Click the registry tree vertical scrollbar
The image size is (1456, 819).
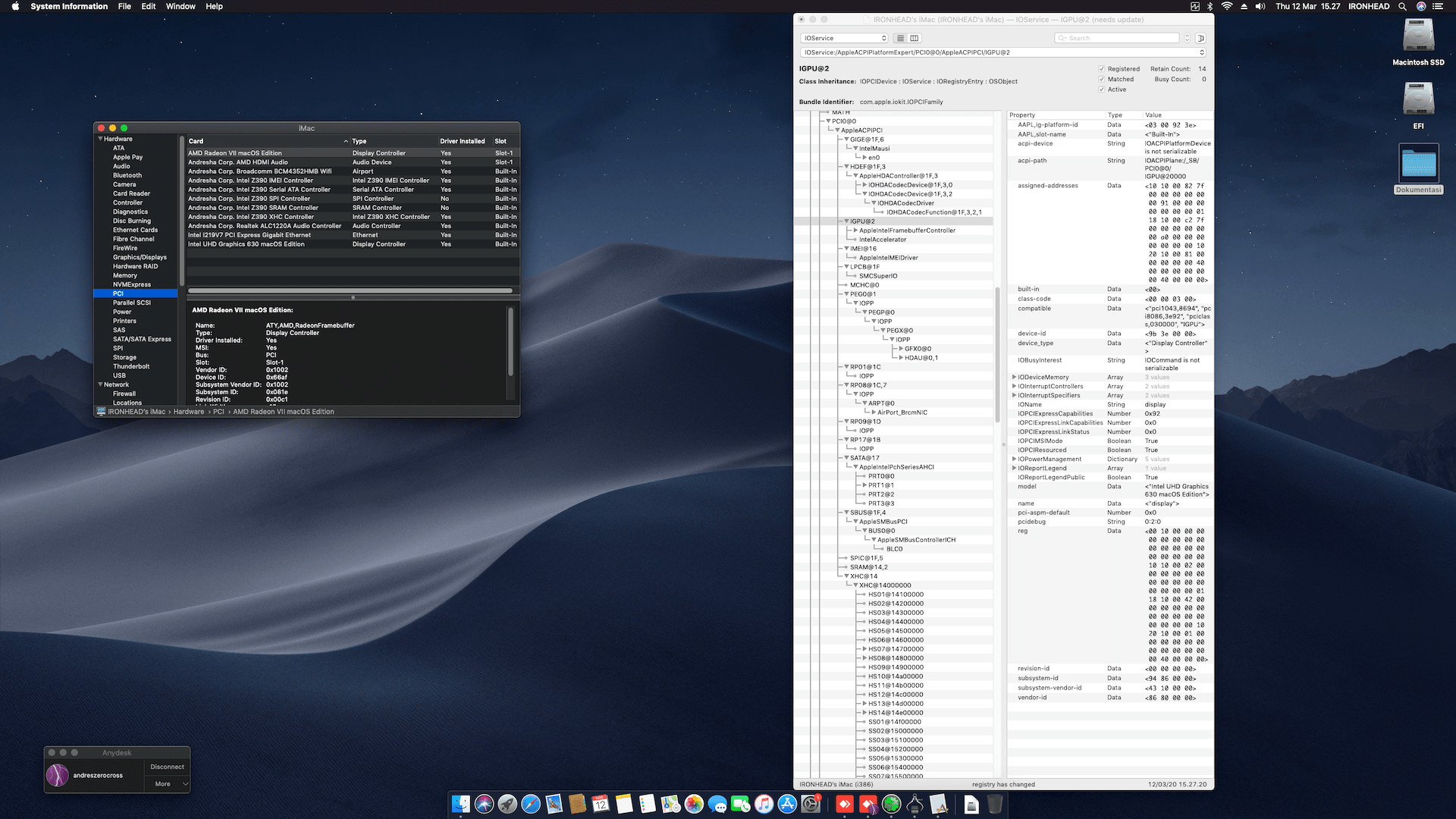pos(997,355)
